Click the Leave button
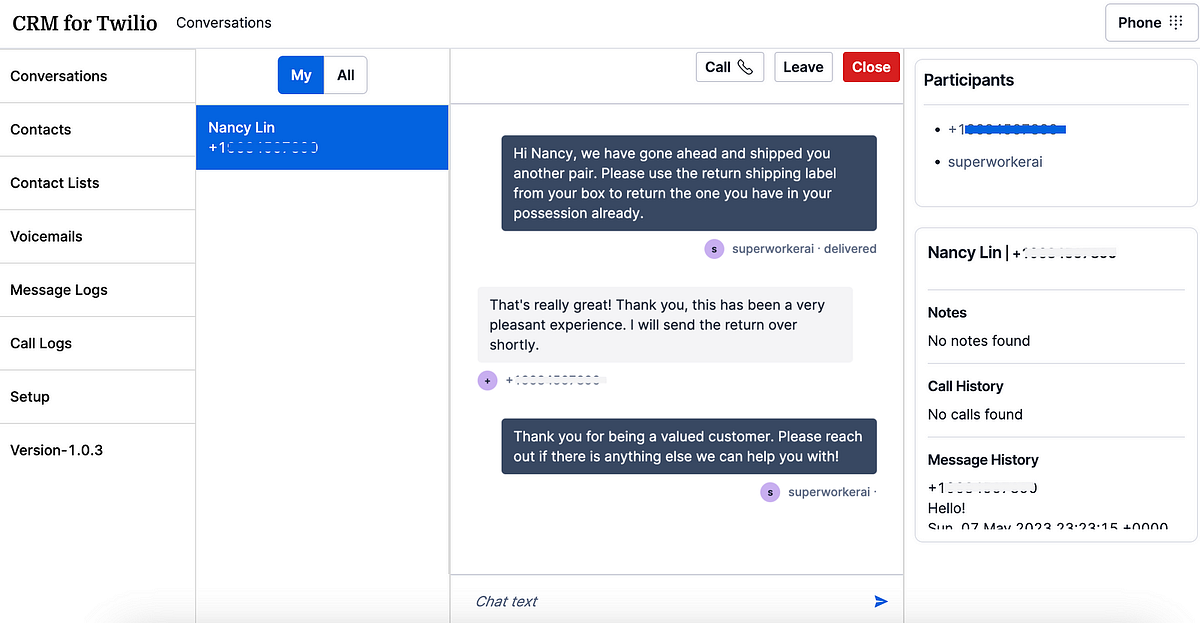The width and height of the screenshot is (1200, 623). coord(803,67)
